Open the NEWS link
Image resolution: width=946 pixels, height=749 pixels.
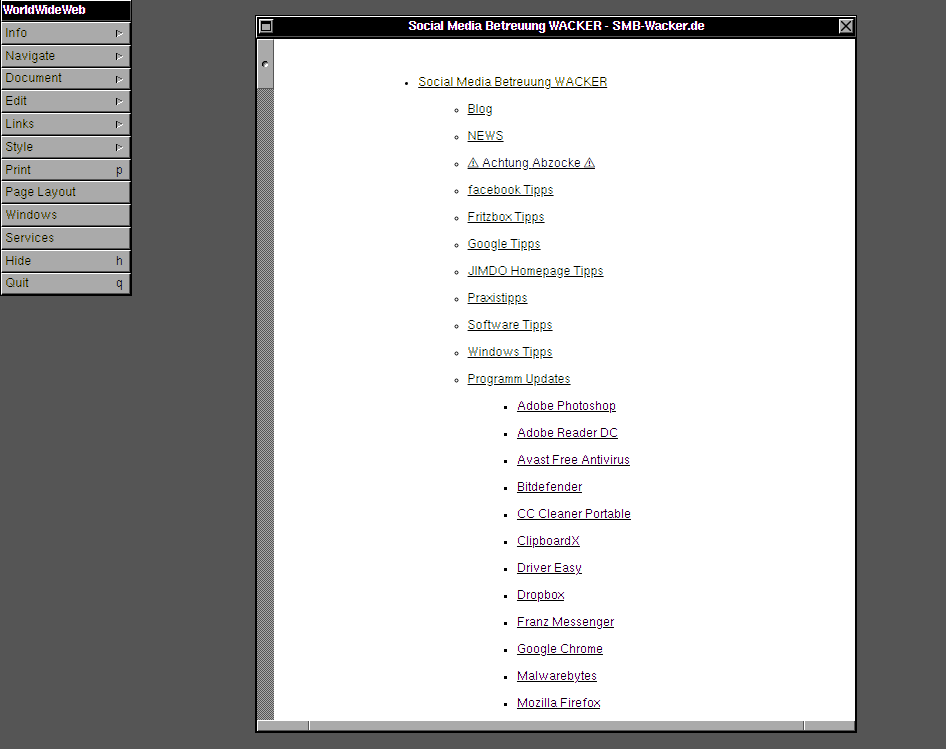485,136
